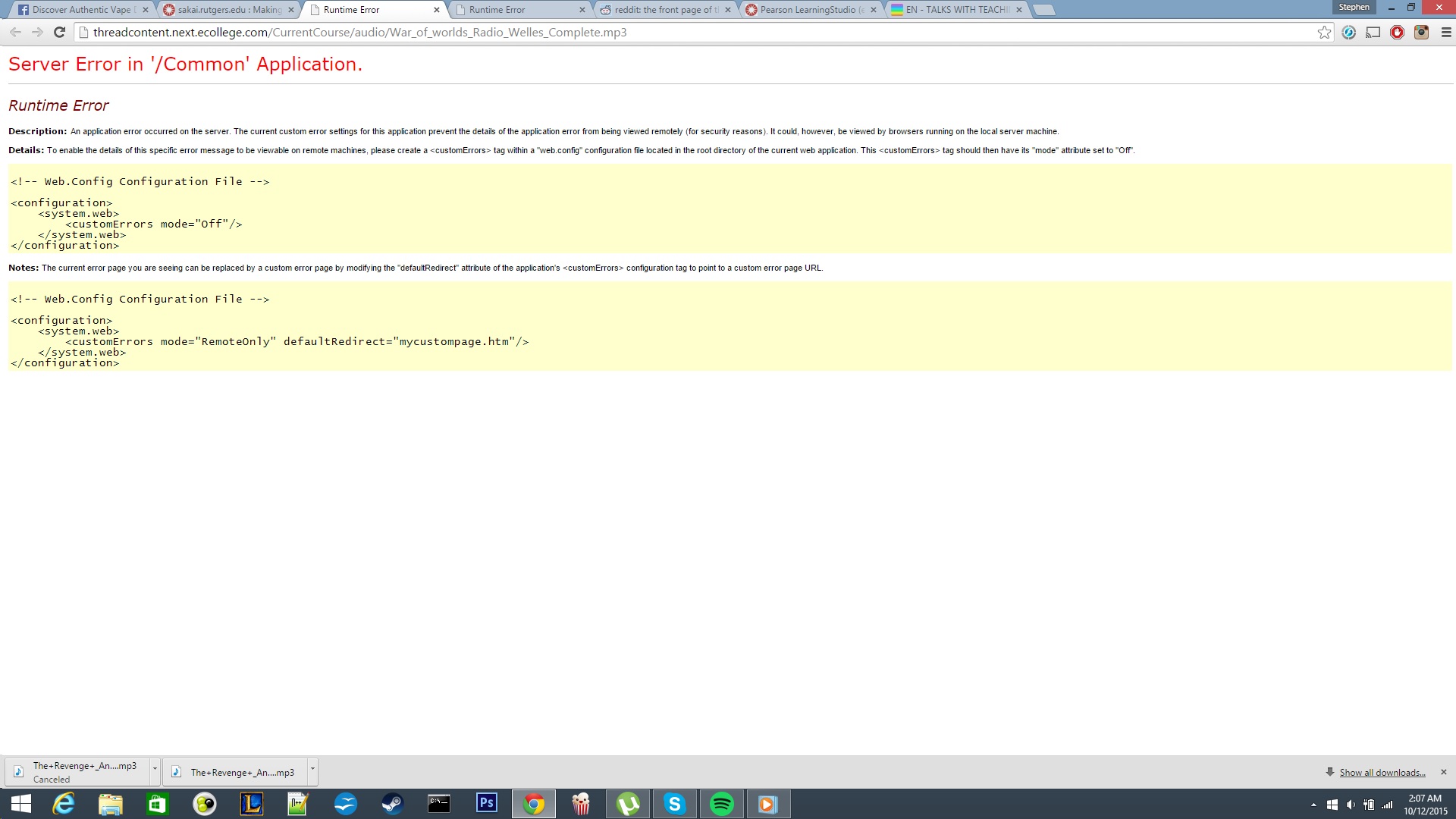Click the 'Runtime Error' heading text
Screen dimensions: 1456x819
pyautogui.click(x=58, y=105)
